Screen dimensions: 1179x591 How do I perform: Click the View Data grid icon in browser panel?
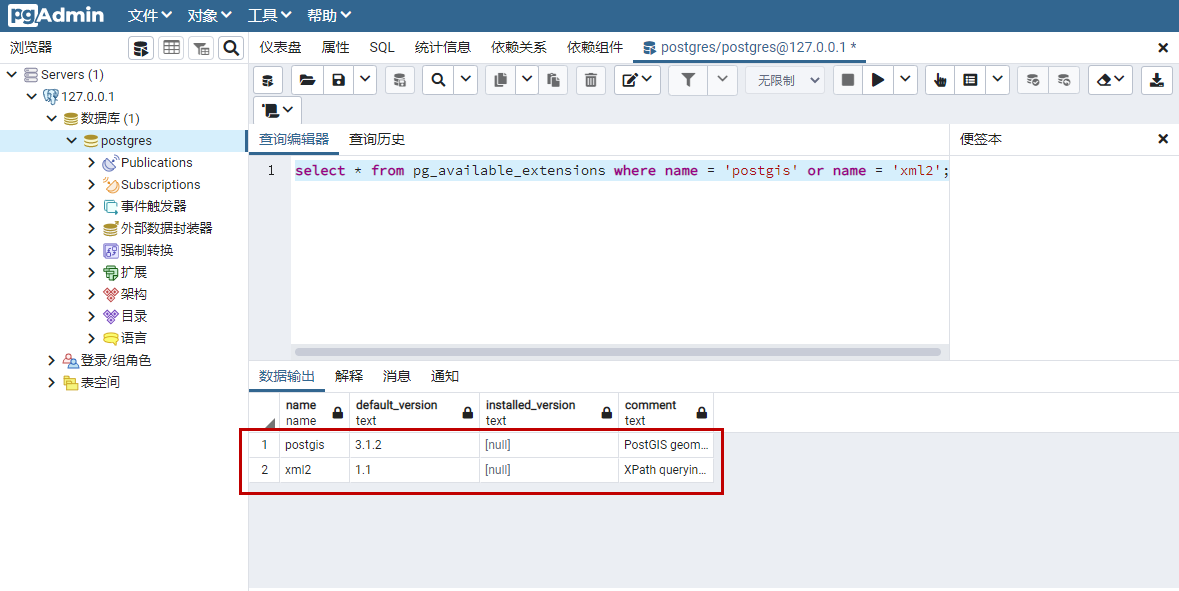tap(171, 48)
